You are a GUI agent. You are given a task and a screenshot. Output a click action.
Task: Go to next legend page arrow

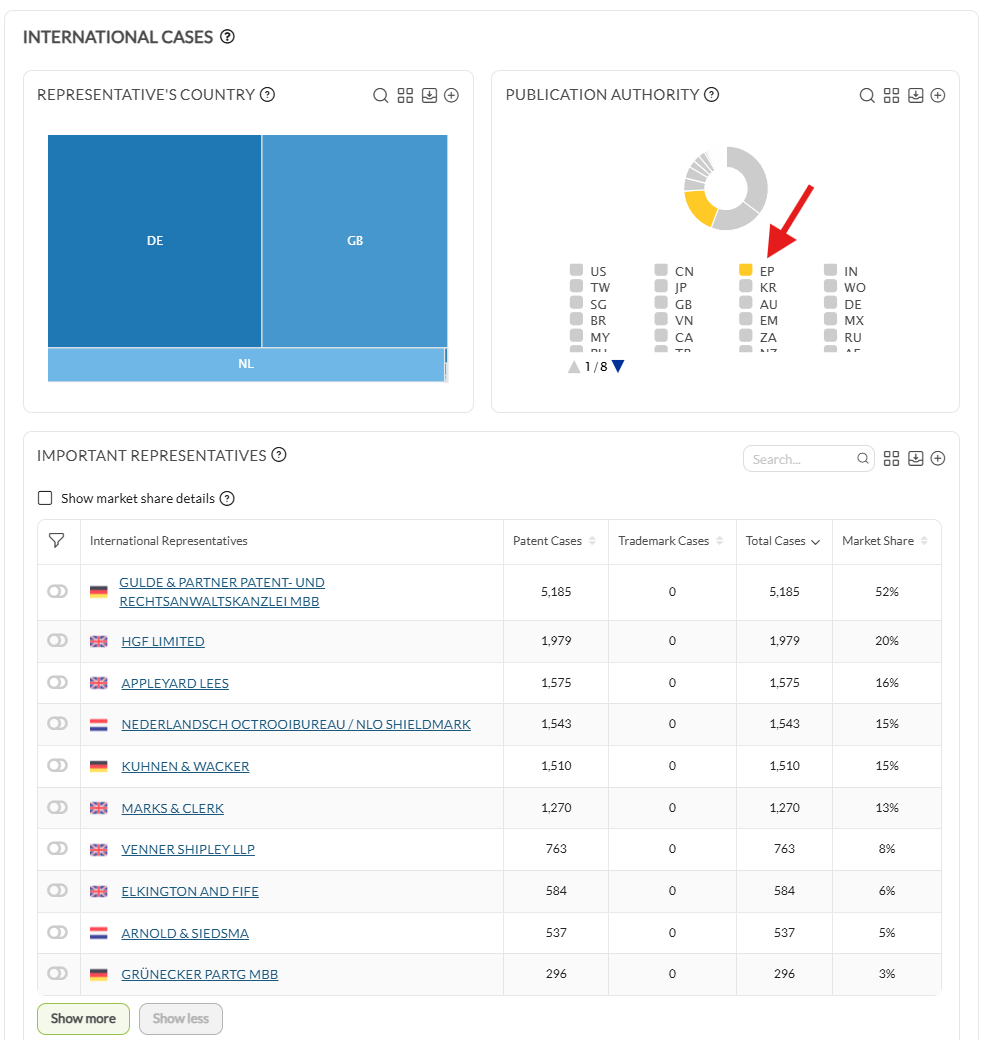pyautogui.click(x=618, y=366)
